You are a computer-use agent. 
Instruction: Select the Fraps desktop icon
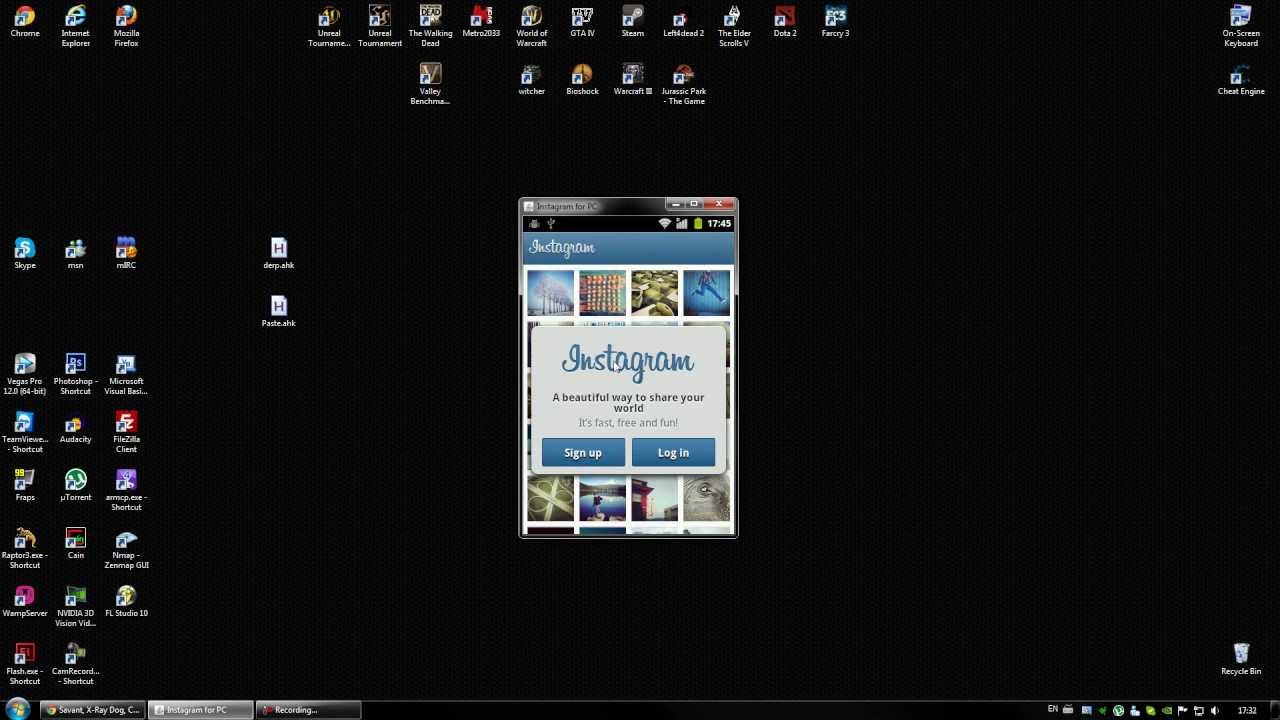tap(25, 486)
